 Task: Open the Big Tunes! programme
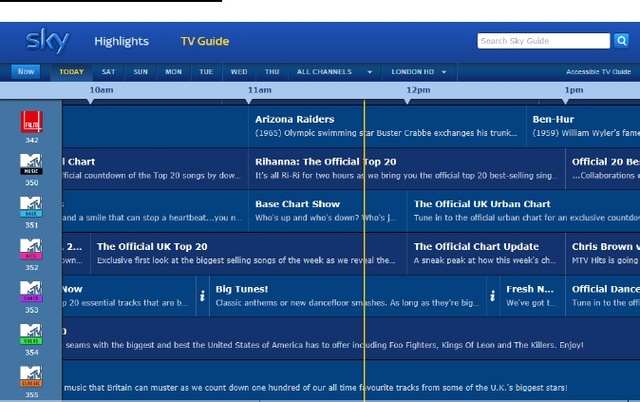[x=347, y=296]
